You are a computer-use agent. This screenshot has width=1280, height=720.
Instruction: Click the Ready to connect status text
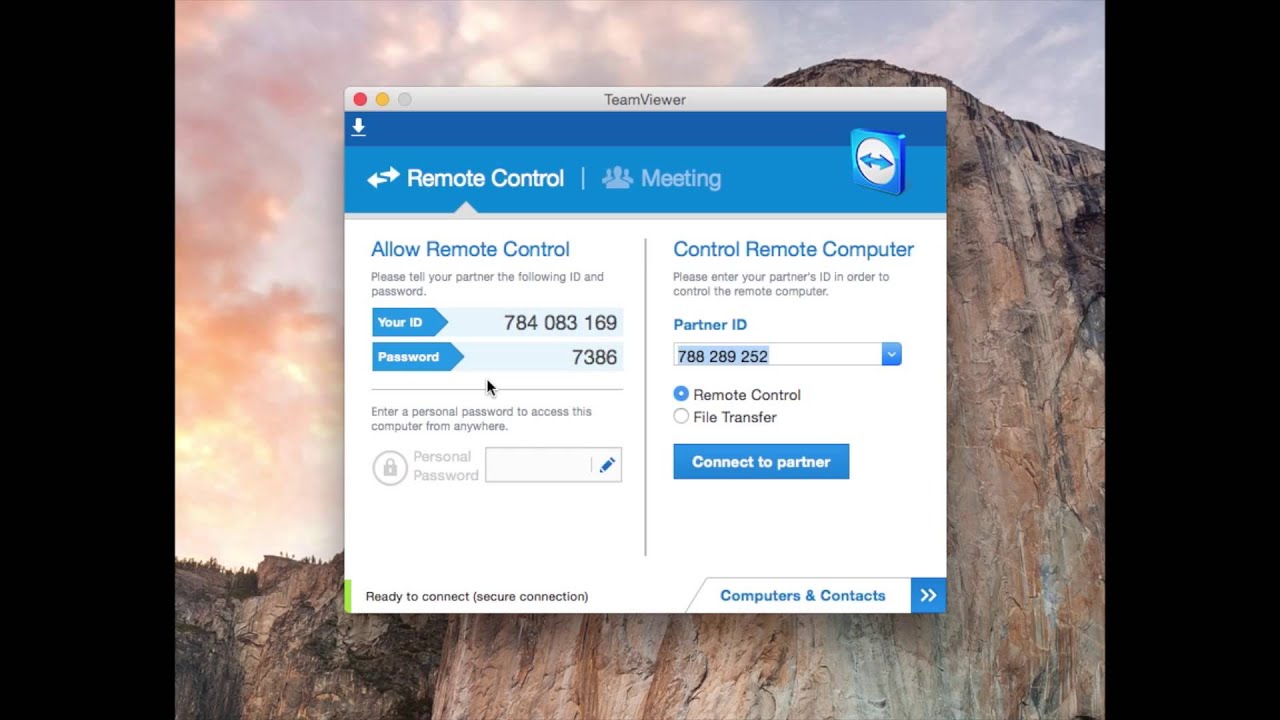tap(477, 596)
